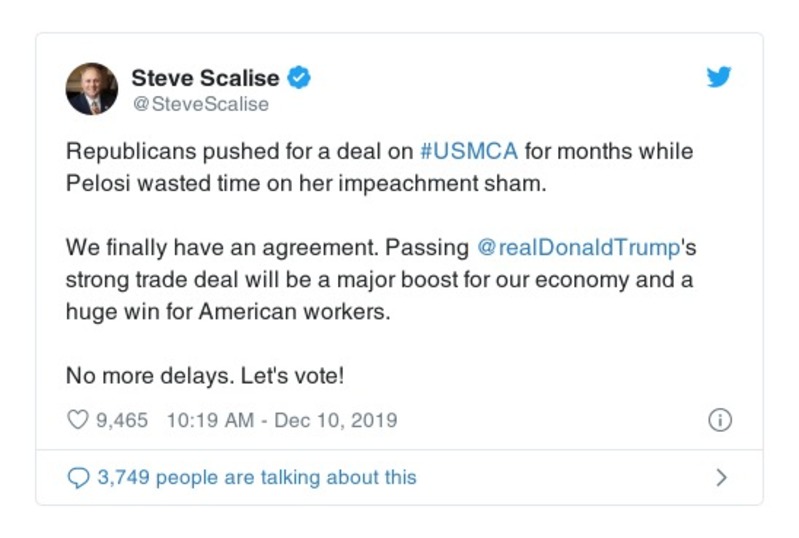Open Steve Scalise's profile photo

point(92,88)
